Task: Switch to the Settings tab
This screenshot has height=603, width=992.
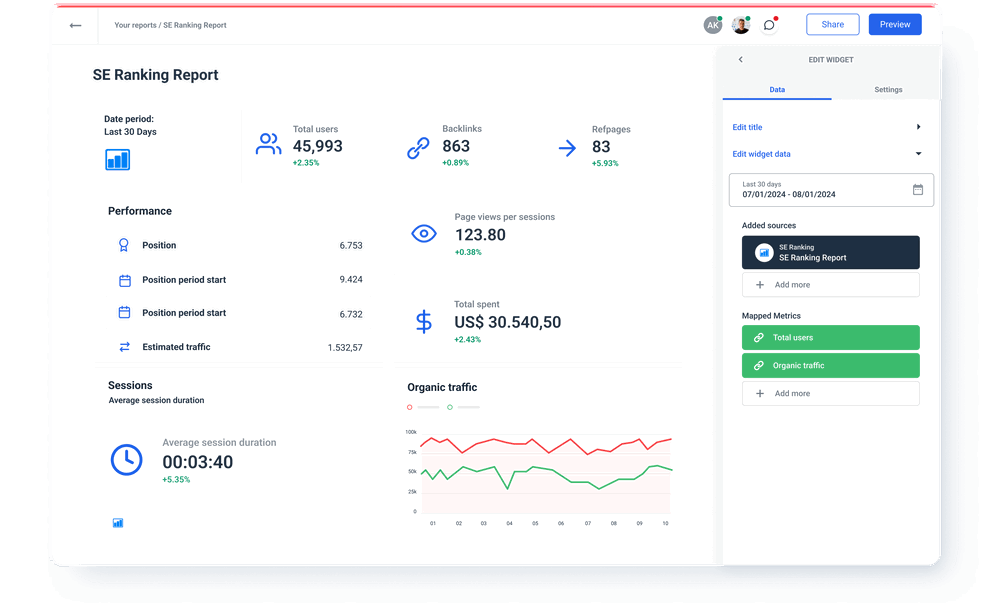Action: point(888,89)
